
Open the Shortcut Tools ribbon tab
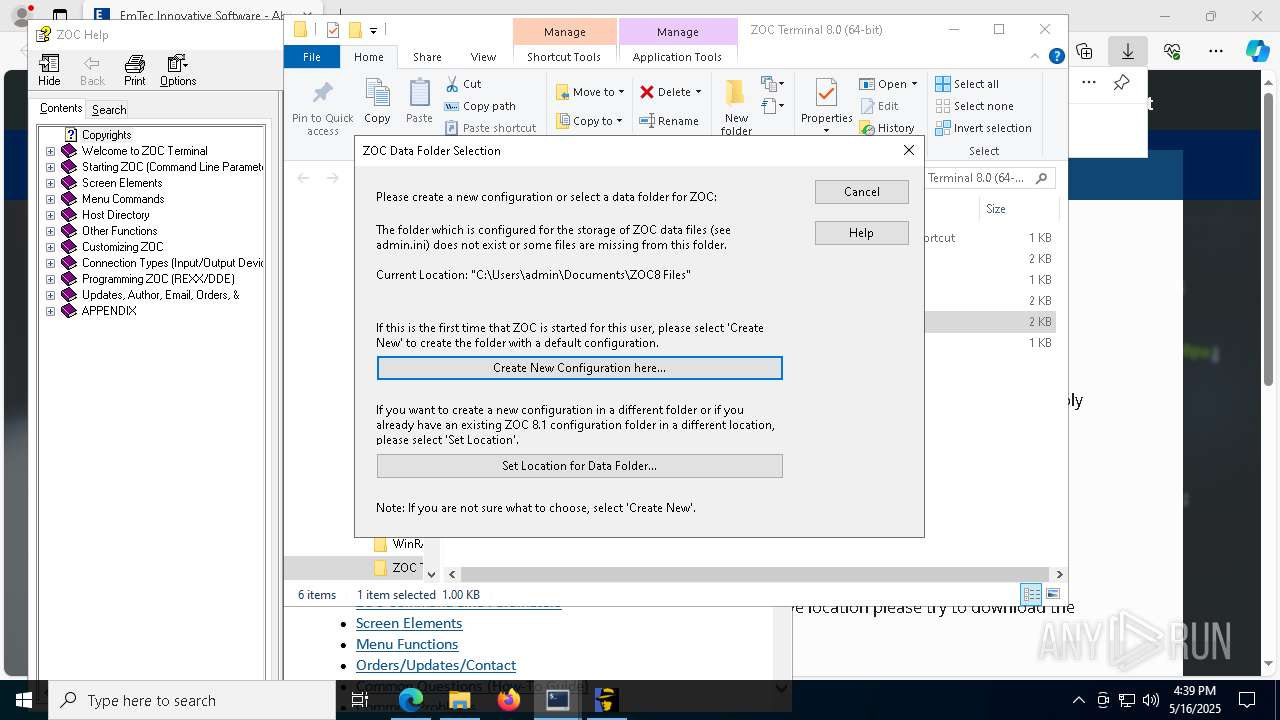564,57
